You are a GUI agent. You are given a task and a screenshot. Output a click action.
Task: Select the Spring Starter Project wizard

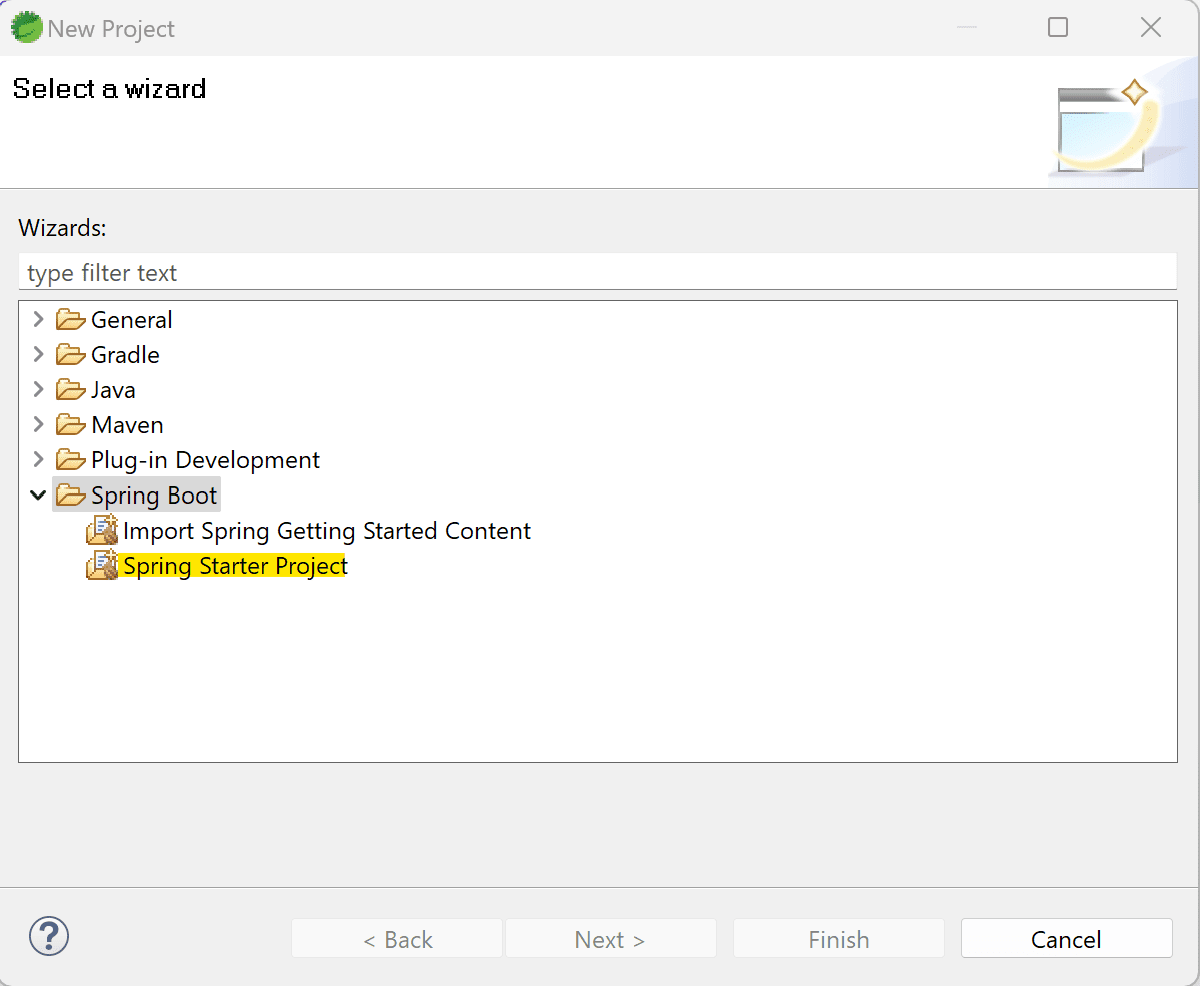click(234, 565)
